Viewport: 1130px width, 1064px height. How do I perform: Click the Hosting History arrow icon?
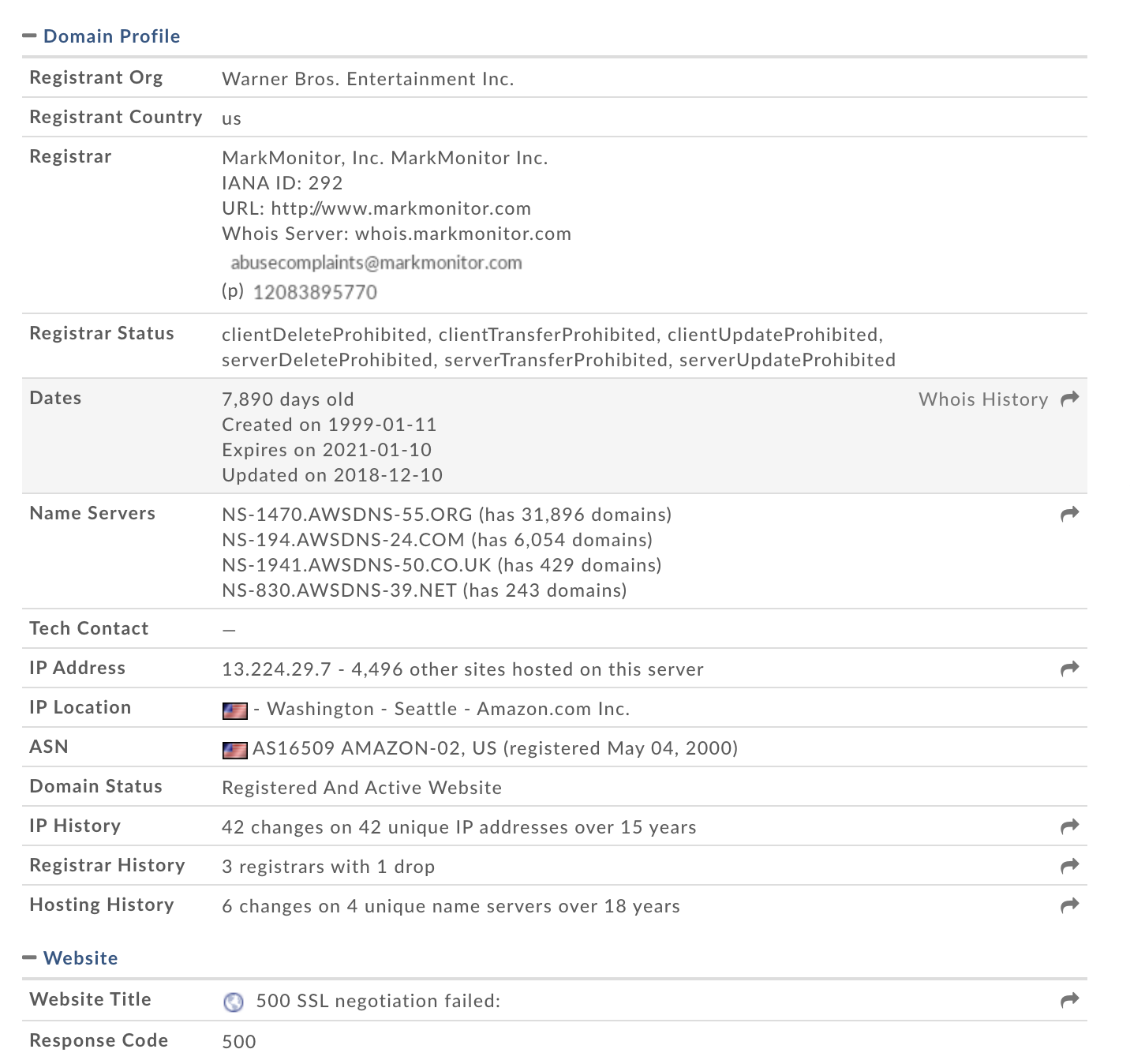[1070, 906]
